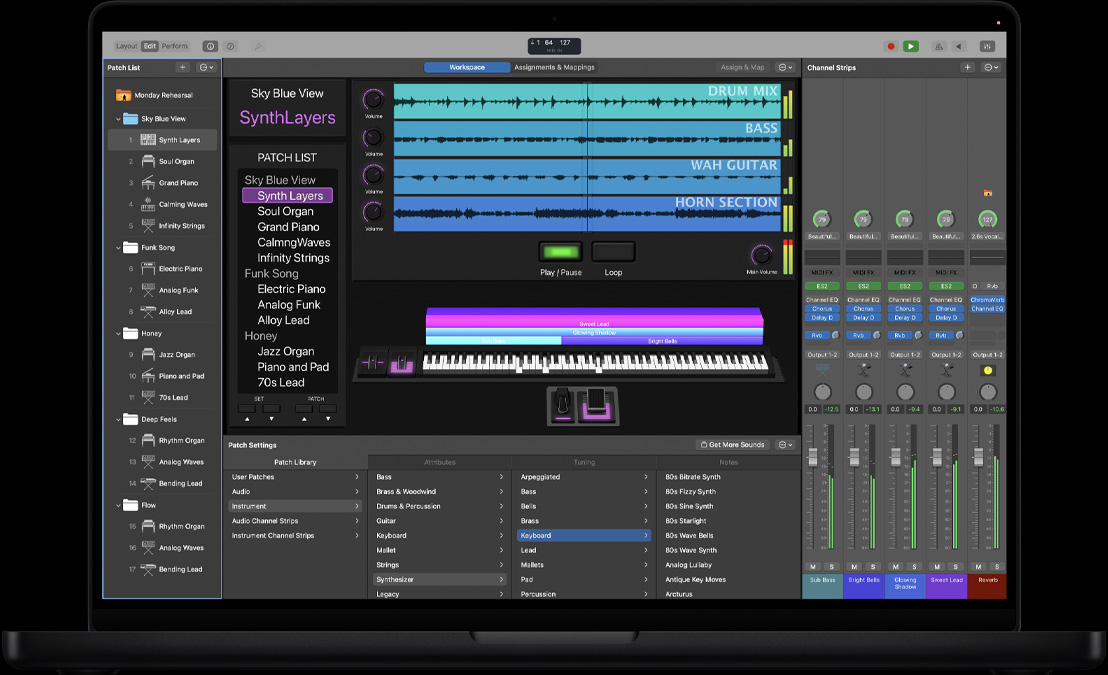This screenshot has height=675, width=1108.
Task: Click the ES2 instrument slot on a channel strip
Action: pyautogui.click(x=822, y=285)
